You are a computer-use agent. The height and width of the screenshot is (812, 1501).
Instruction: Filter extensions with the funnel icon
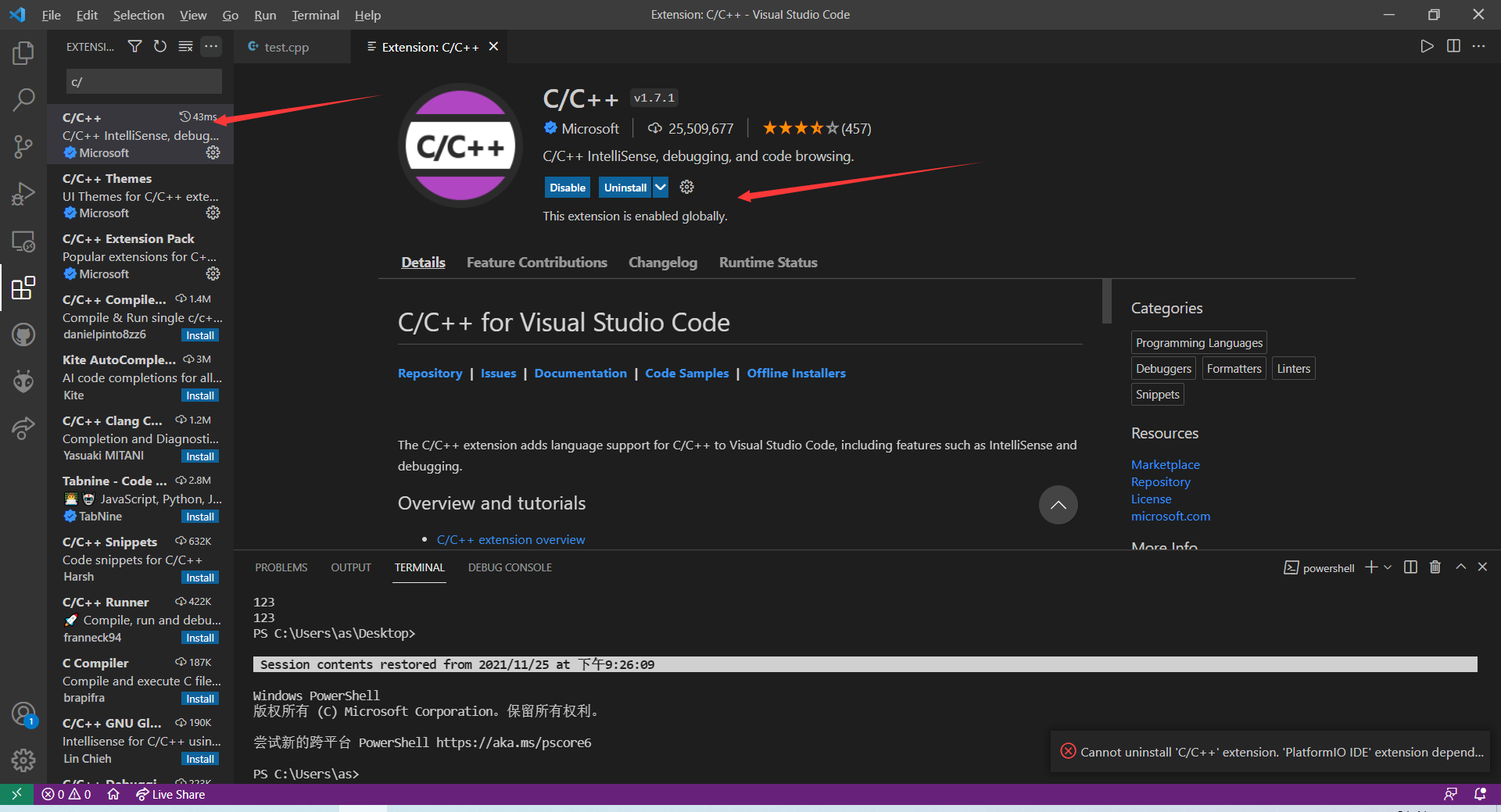(134, 47)
